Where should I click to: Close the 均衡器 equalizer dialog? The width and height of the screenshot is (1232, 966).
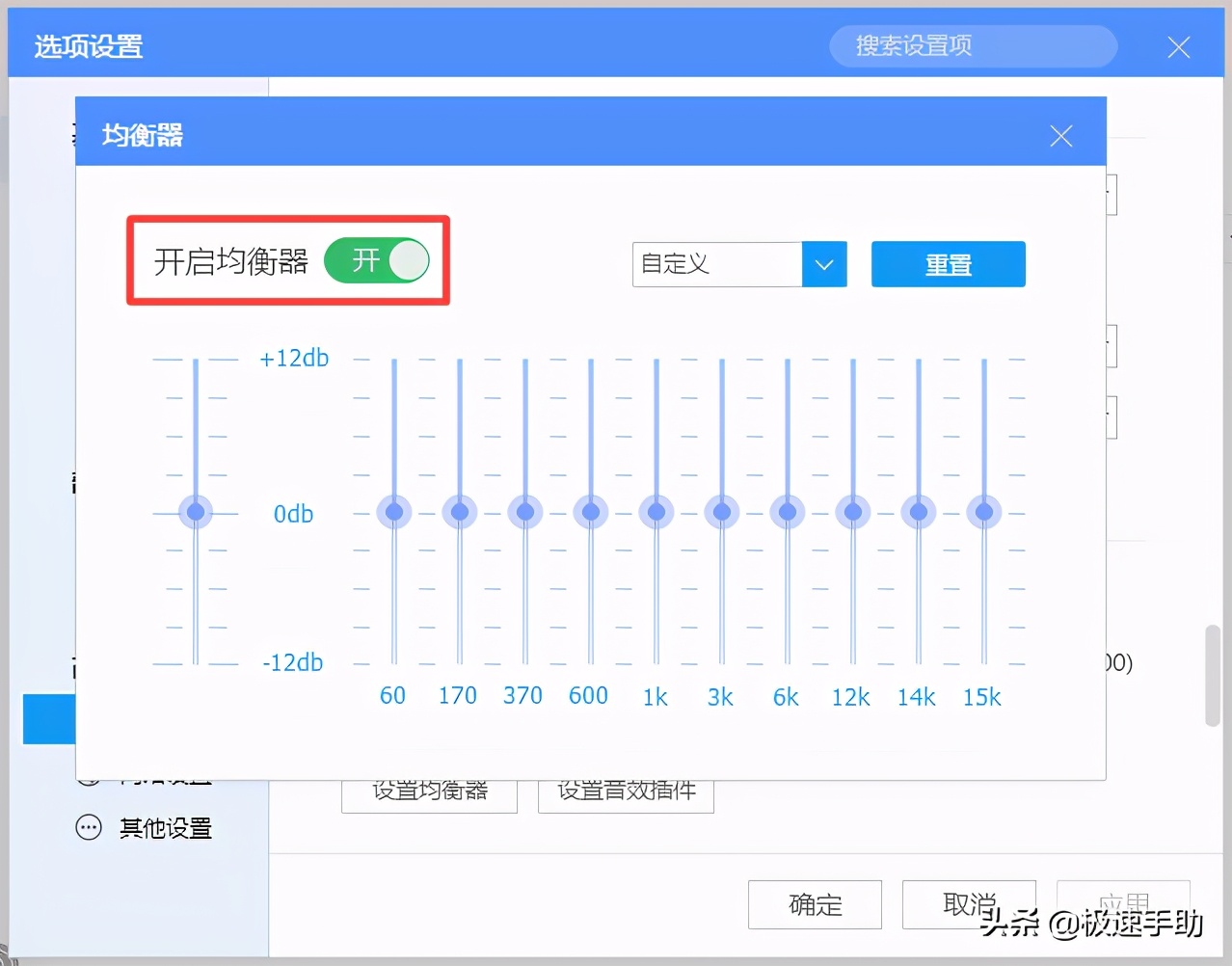pos(1060,135)
